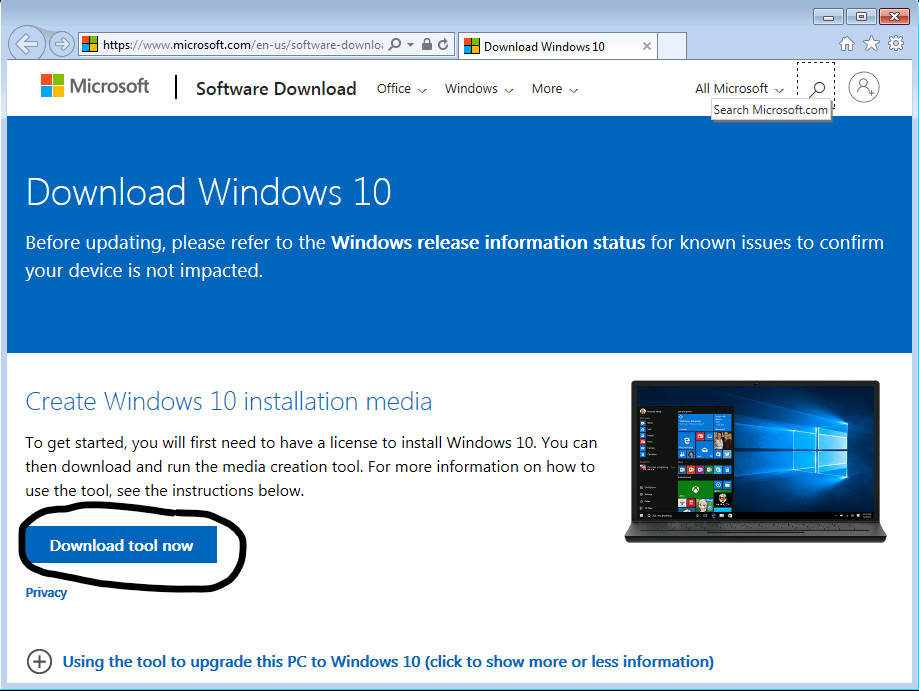Select the Download Windows 10 tab

[557, 46]
